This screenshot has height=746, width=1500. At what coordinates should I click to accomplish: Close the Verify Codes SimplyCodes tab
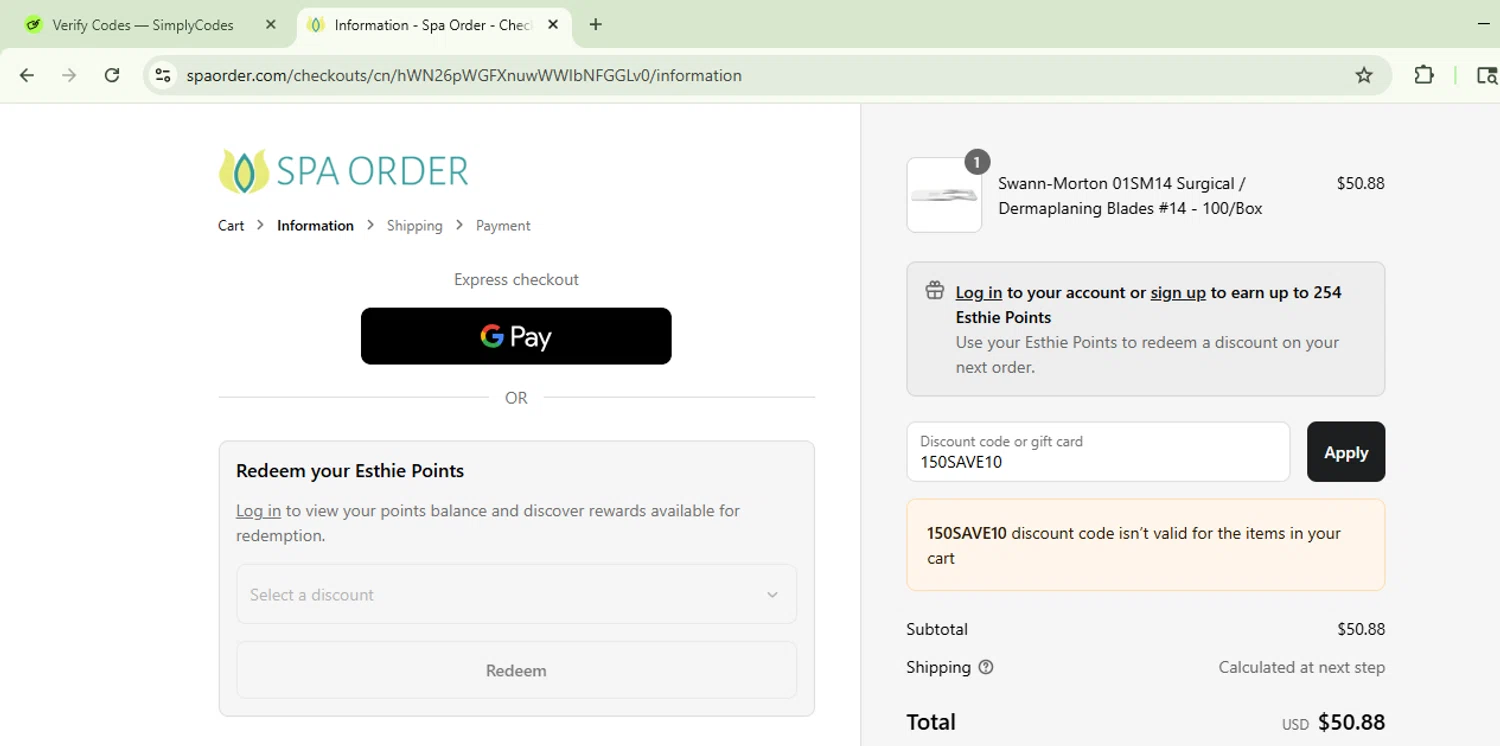270,25
